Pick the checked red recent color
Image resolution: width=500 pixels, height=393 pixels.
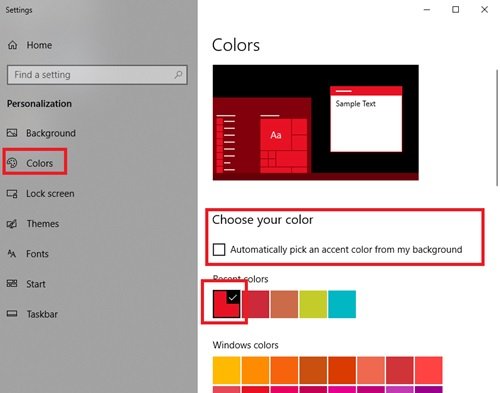tap(226, 304)
